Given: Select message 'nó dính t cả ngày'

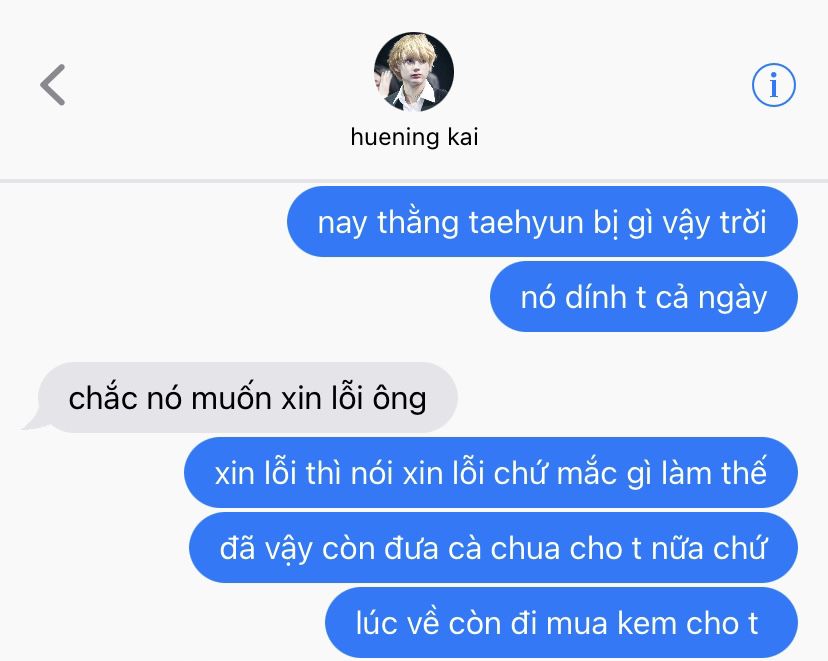Looking at the screenshot, I should 644,297.
